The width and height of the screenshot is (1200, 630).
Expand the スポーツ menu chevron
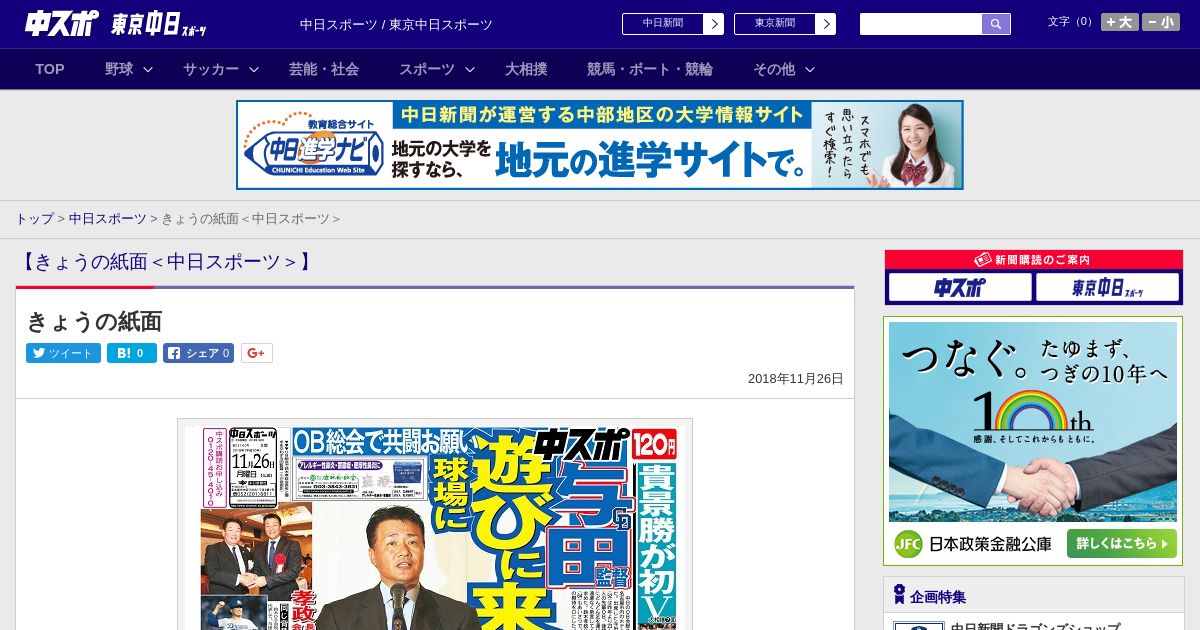(x=470, y=70)
